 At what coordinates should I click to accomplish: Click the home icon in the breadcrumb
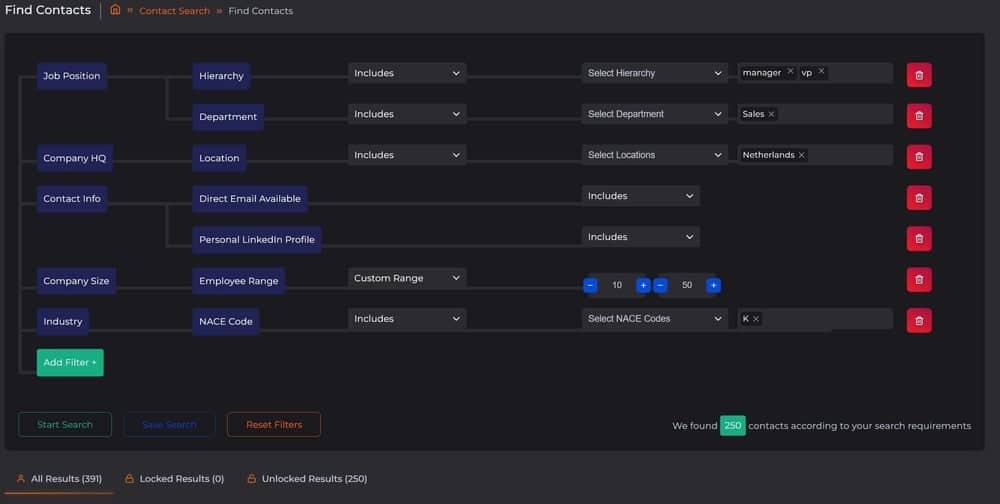tap(115, 10)
